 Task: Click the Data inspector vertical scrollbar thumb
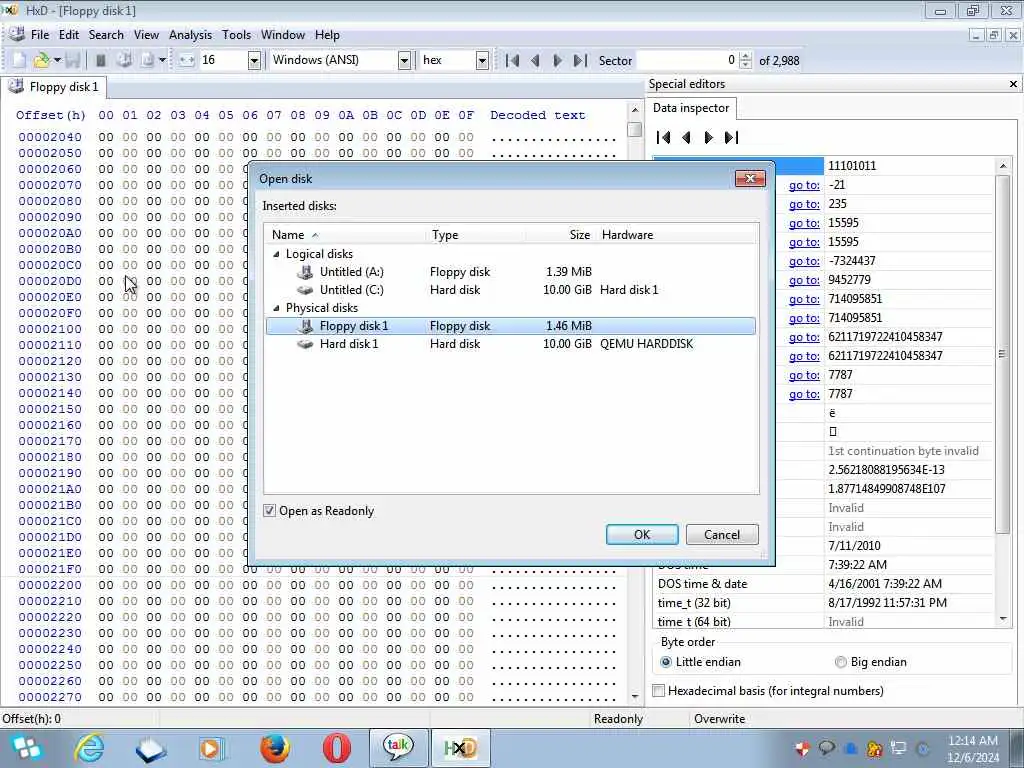(1002, 354)
